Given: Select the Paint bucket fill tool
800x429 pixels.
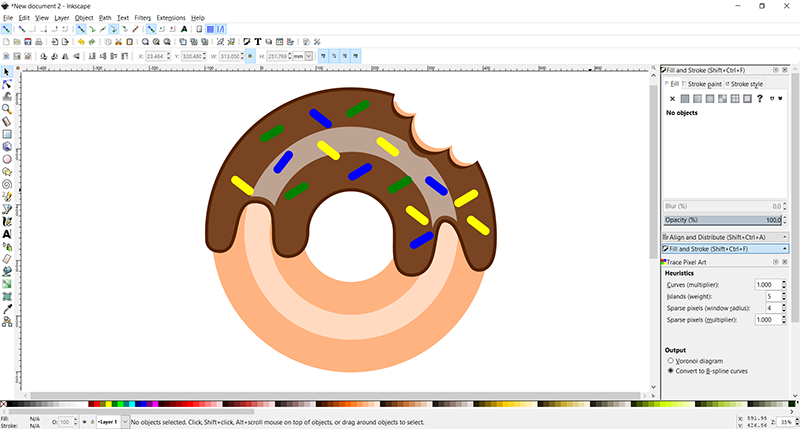Looking at the screenshot, I should (7, 271).
